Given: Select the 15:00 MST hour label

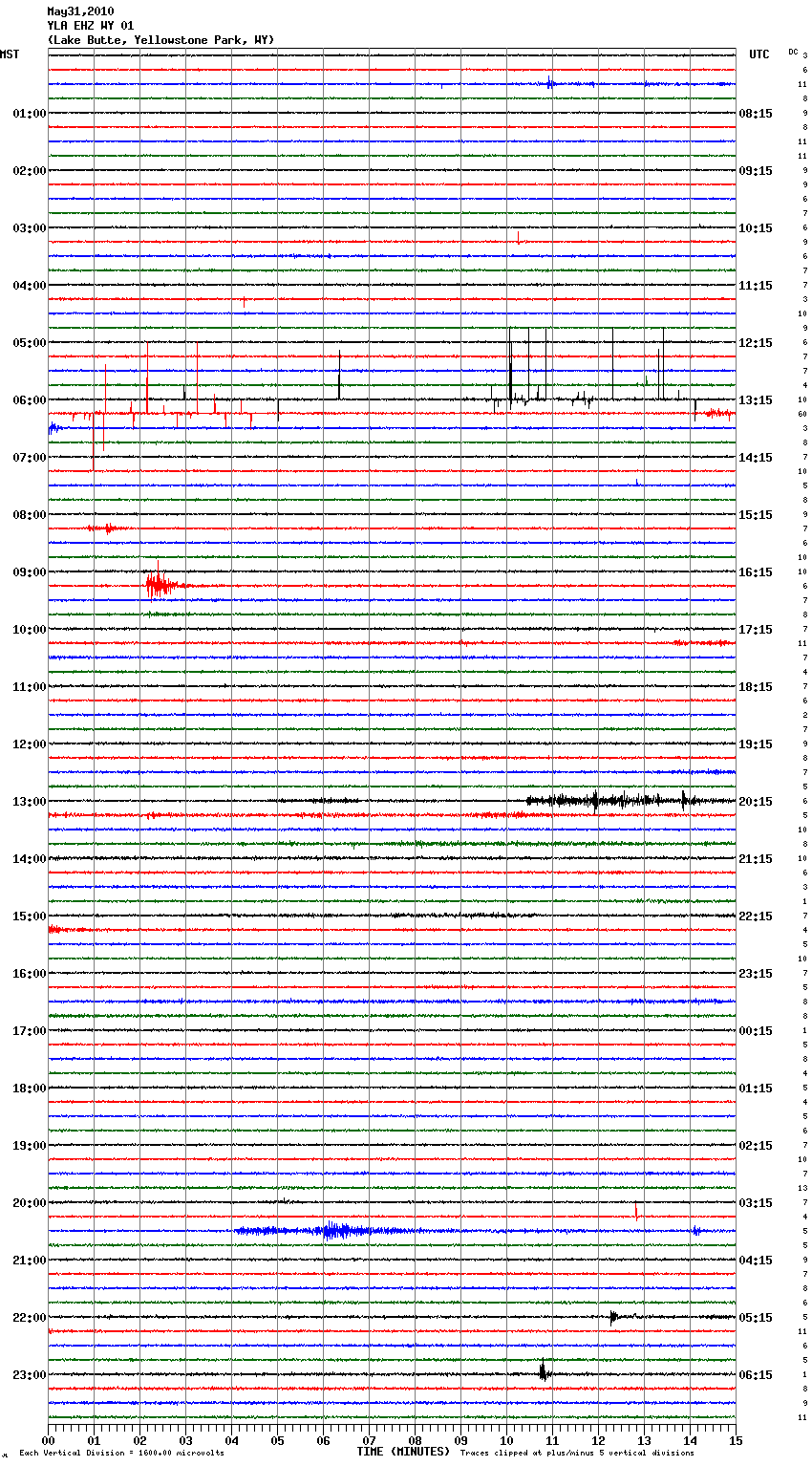Looking at the screenshot, I should [30, 916].
